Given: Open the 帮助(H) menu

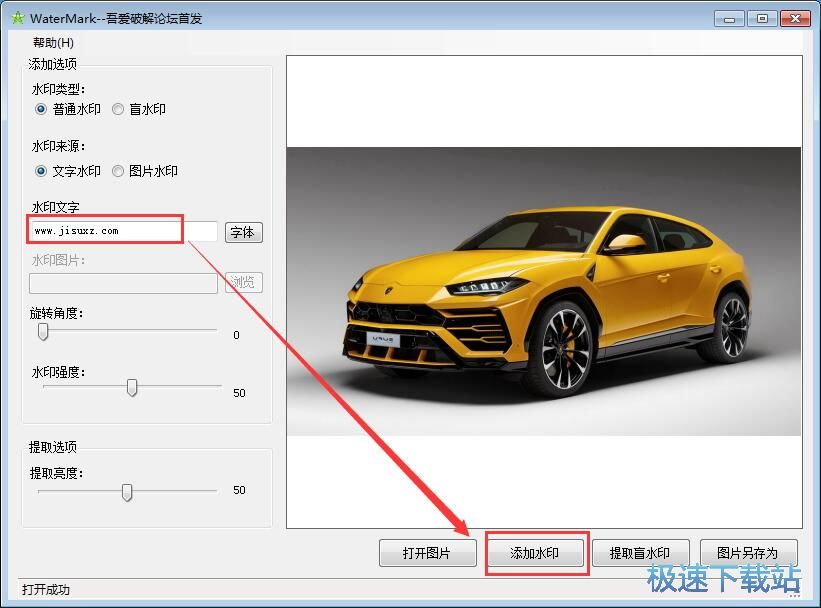Looking at the screenshot, I should tap(53, 42).
